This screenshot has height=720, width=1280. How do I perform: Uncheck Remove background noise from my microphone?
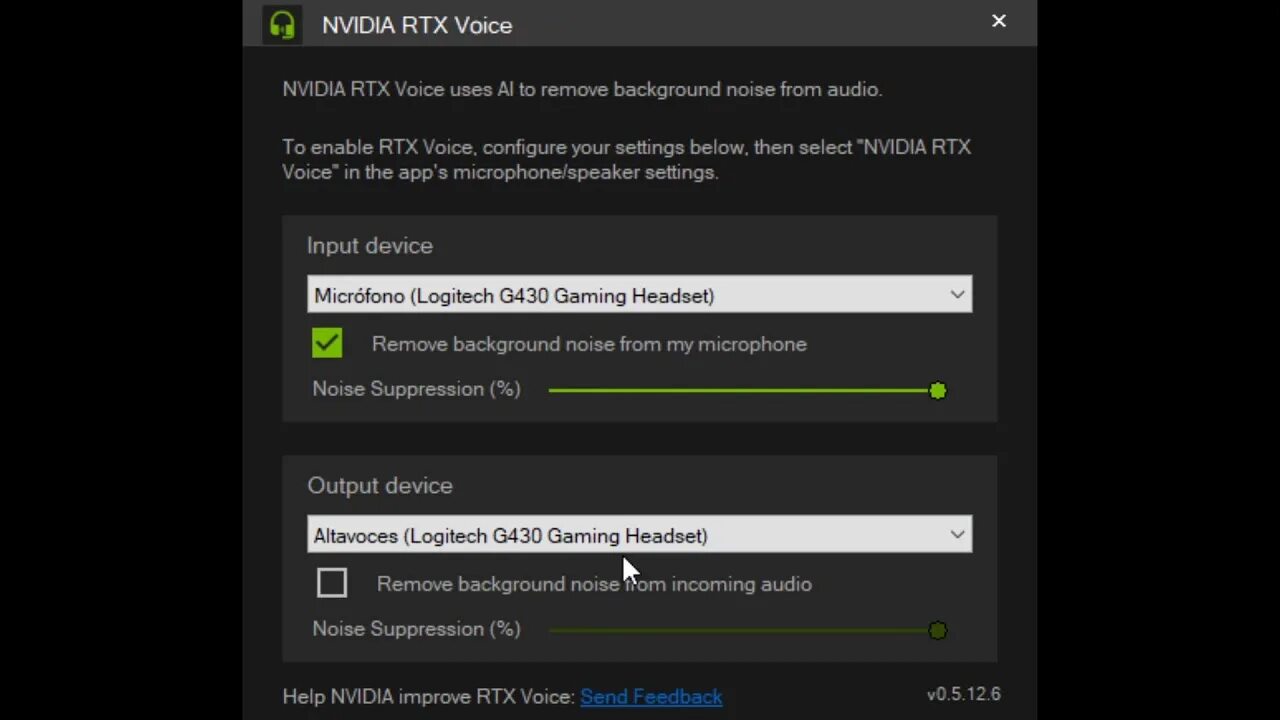click(x=327, y=343)
